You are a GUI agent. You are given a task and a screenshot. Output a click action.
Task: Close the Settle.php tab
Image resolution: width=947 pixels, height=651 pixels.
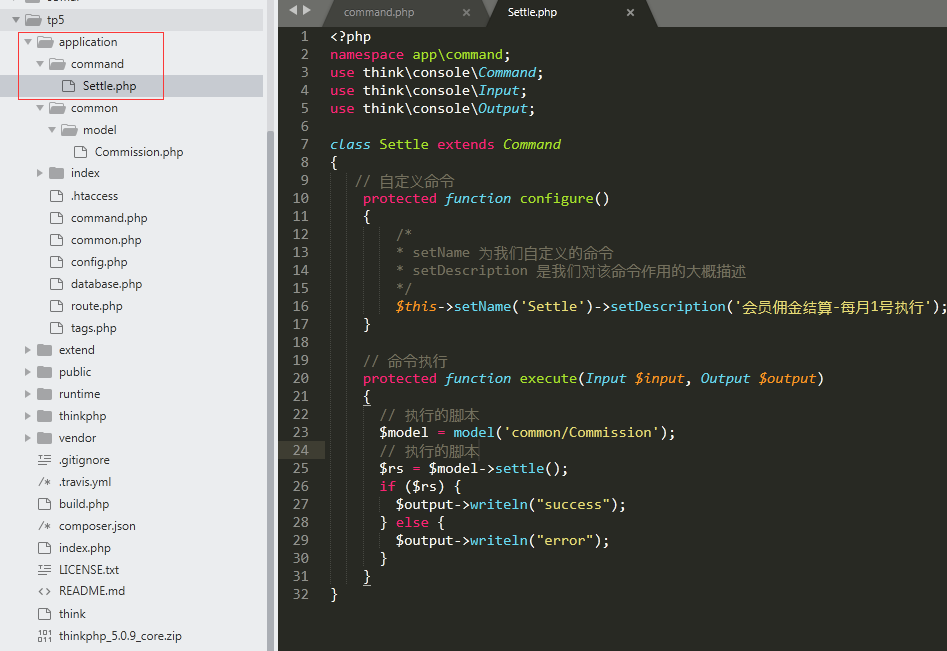tap(630, 13)
